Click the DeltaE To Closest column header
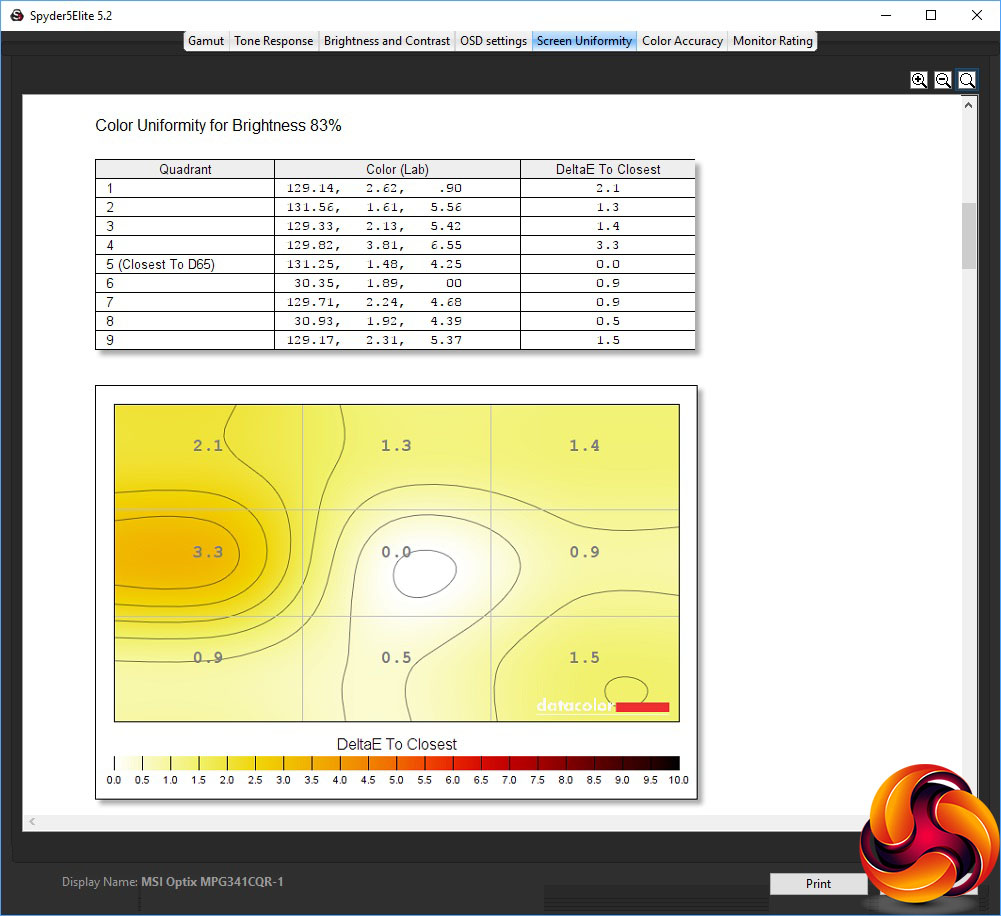Viewport: 1001px width, 916px height. click(608, 169)
